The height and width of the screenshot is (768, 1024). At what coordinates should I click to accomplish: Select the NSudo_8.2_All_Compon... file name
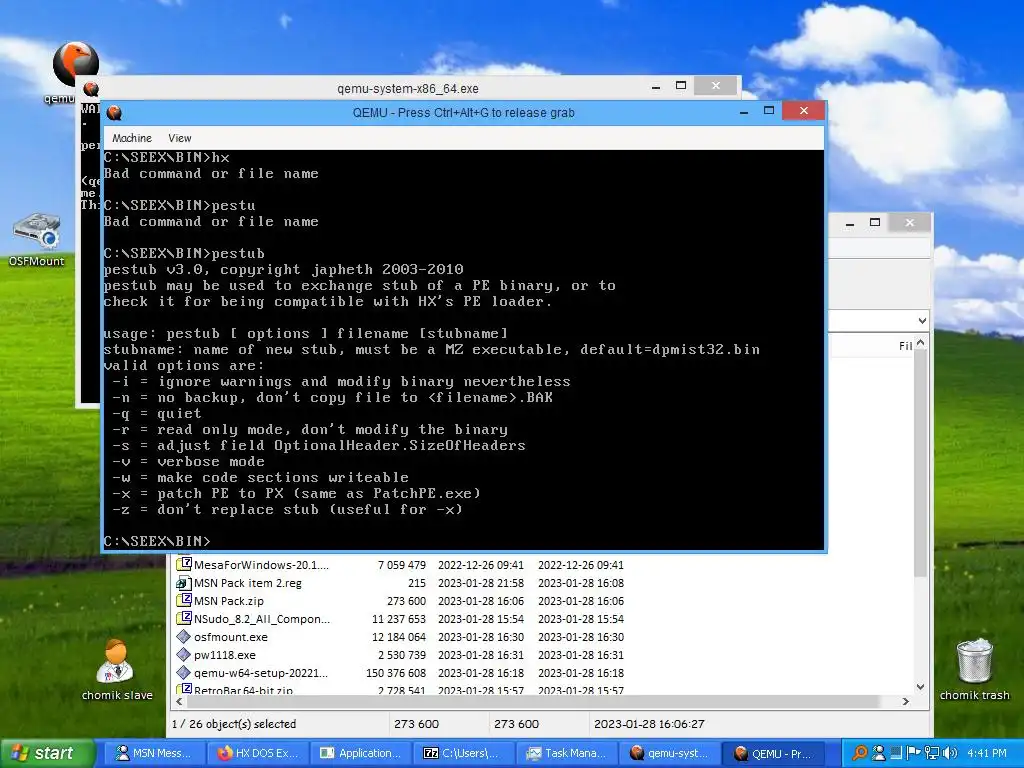pyautogui.click(x=262, y=619)
